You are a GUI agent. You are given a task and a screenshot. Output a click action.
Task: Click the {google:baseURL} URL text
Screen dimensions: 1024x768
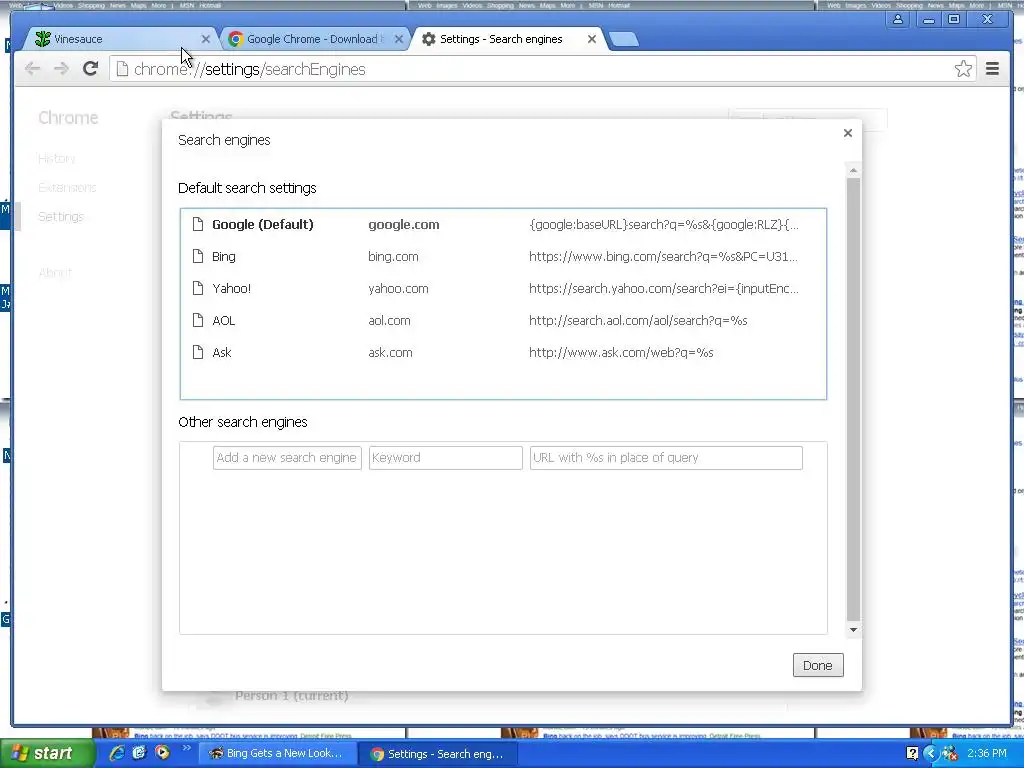coord(664,225)
